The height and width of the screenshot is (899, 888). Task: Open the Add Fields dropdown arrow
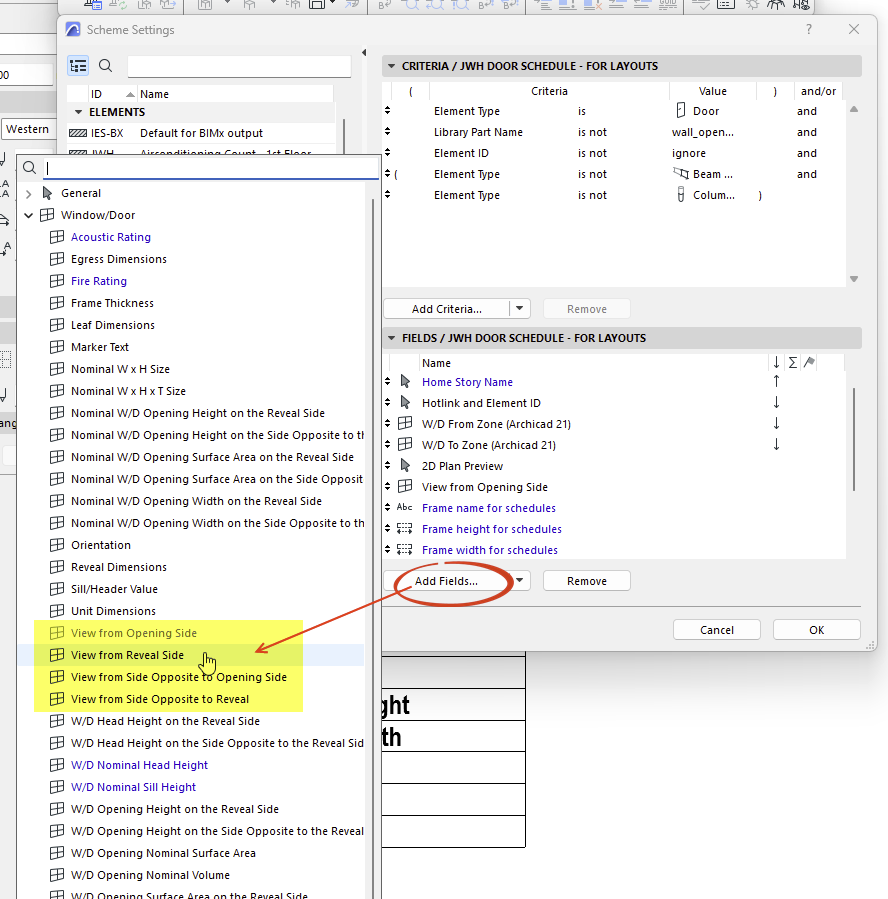(519, 580)
